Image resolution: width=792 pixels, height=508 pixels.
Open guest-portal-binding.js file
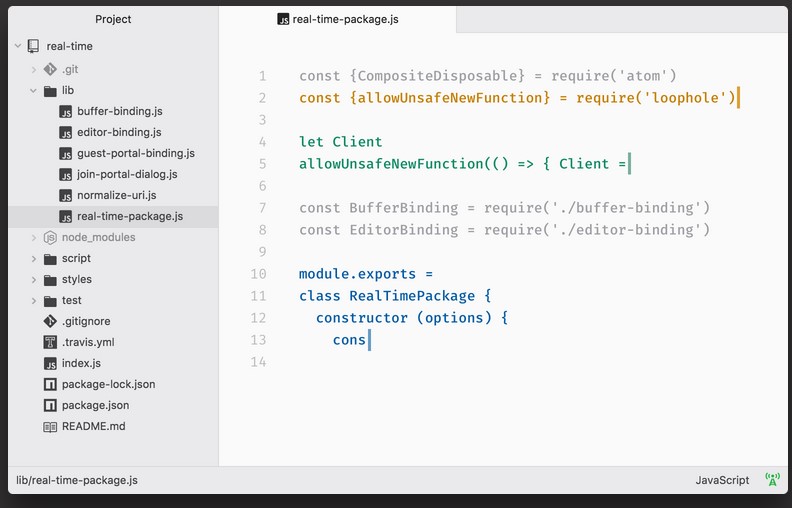coord(136,153)
